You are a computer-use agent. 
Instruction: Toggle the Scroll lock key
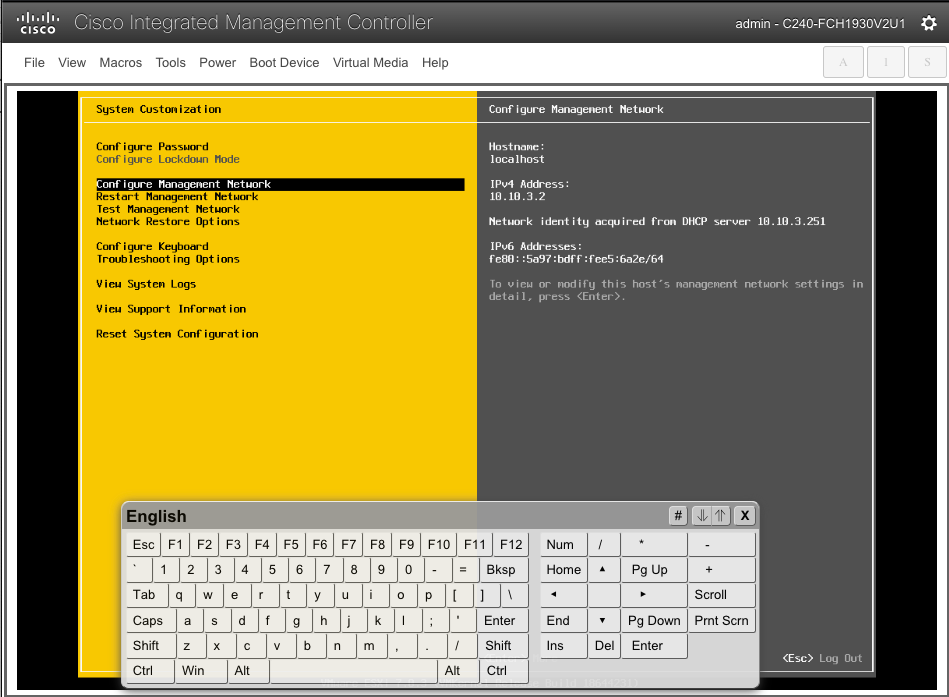[x=721, y=595]
